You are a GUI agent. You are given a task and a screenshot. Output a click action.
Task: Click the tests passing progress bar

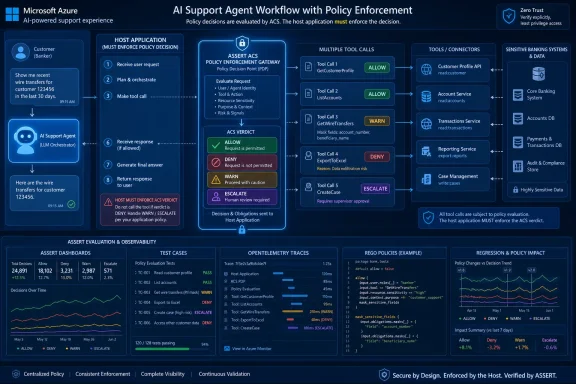coord(167,349)
